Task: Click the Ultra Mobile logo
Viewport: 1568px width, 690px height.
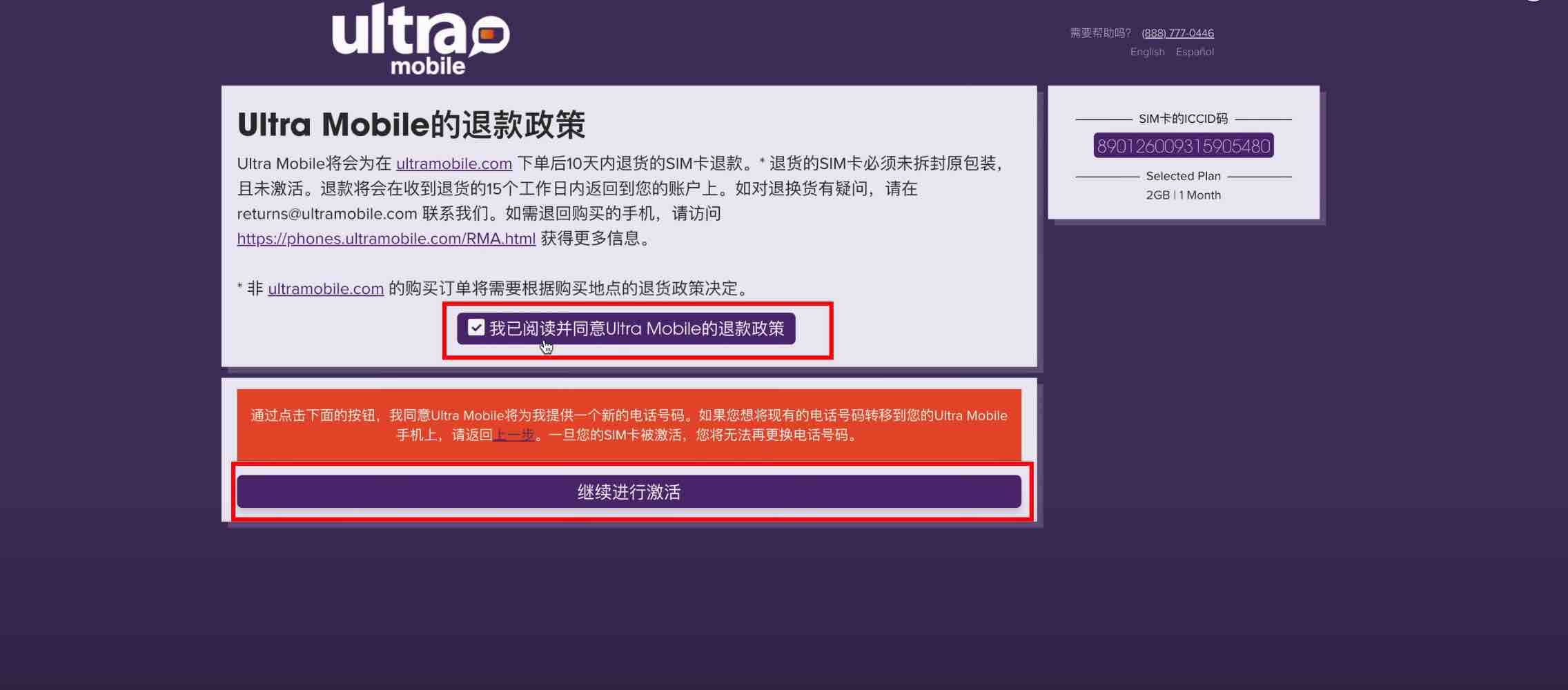Action: click(420, 39)
